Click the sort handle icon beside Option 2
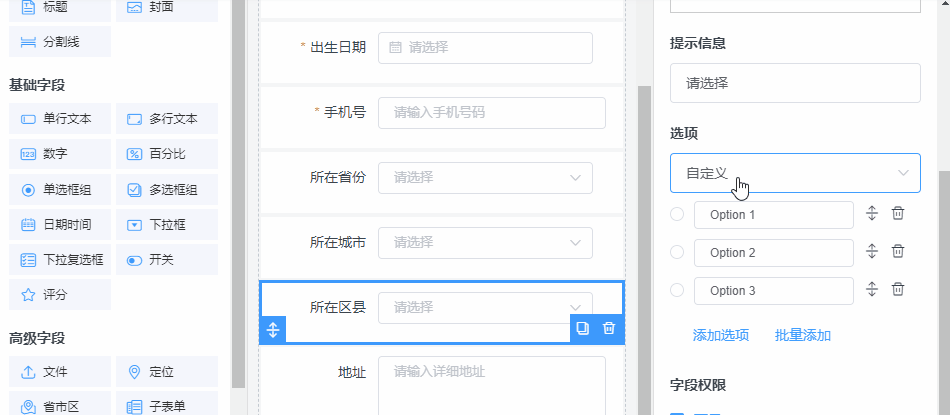The width and height of the screenshot is (950, 415). pos(871,252)
